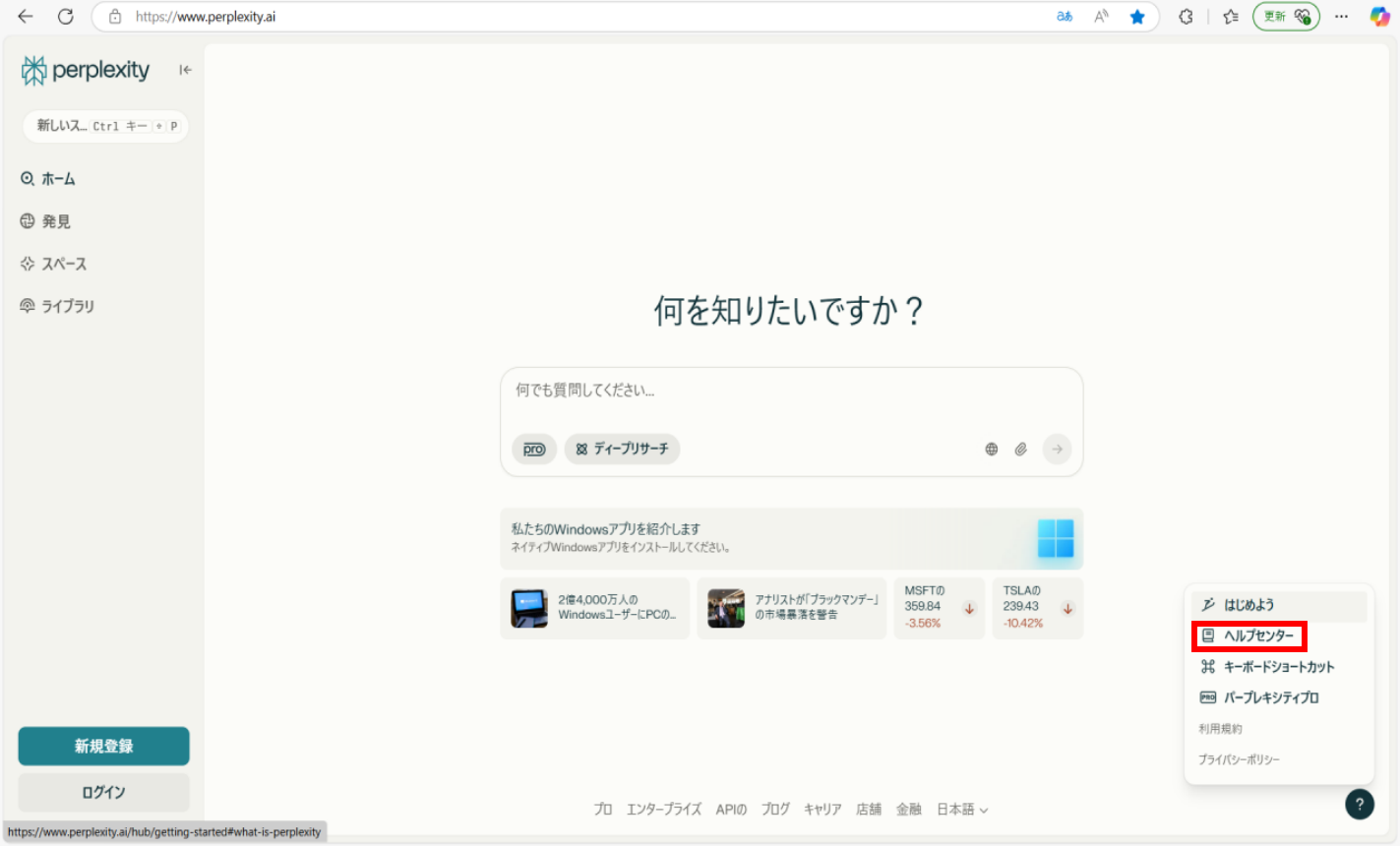
Task: Open 発見 in the sidebar
Action: [45, 221]
